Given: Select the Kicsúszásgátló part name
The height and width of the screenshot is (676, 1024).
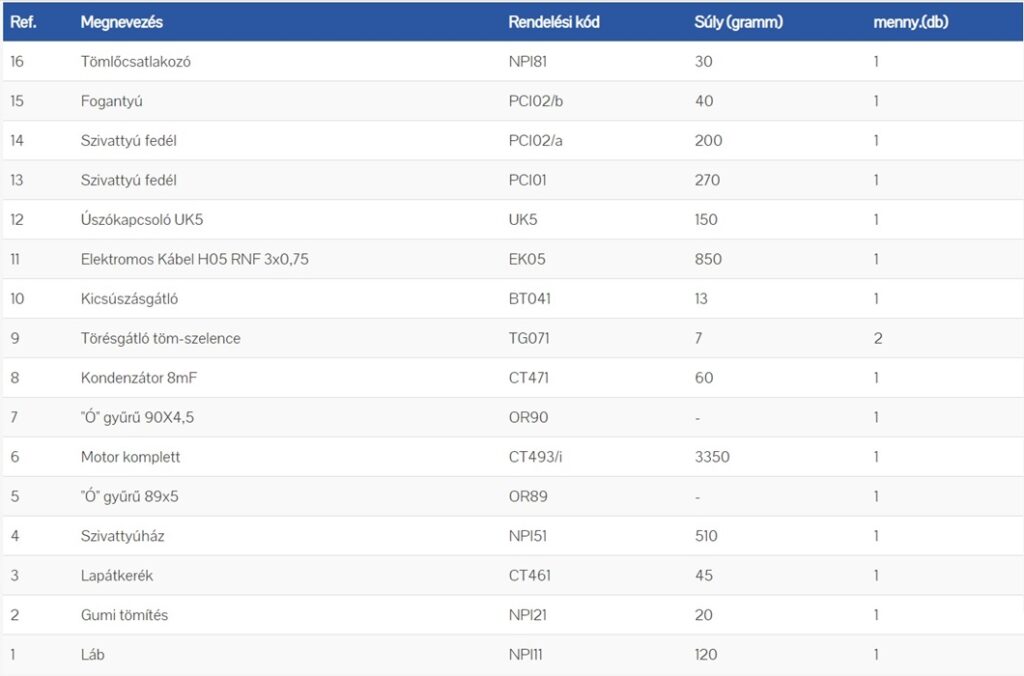Looking at the screenshot, I should (x=130, y=299).
